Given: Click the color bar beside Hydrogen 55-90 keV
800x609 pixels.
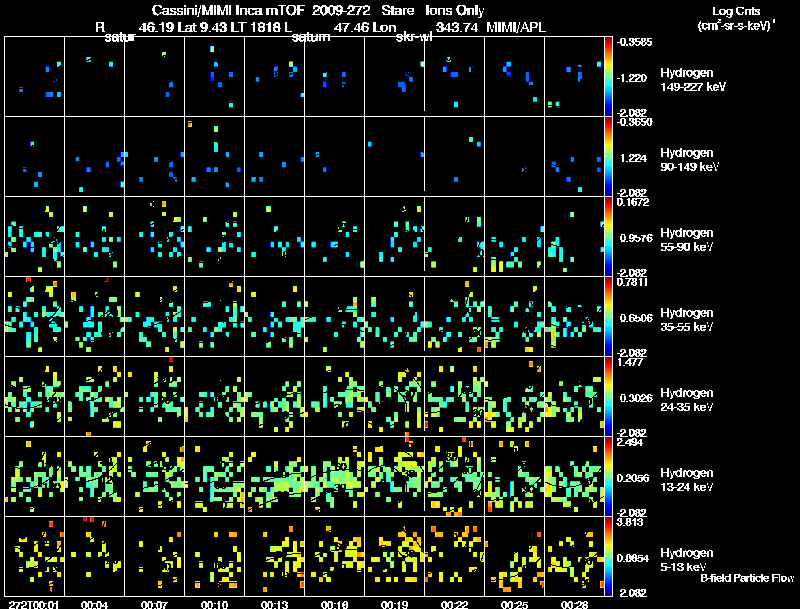Looking at the screenshot, I should pos(608,237).
